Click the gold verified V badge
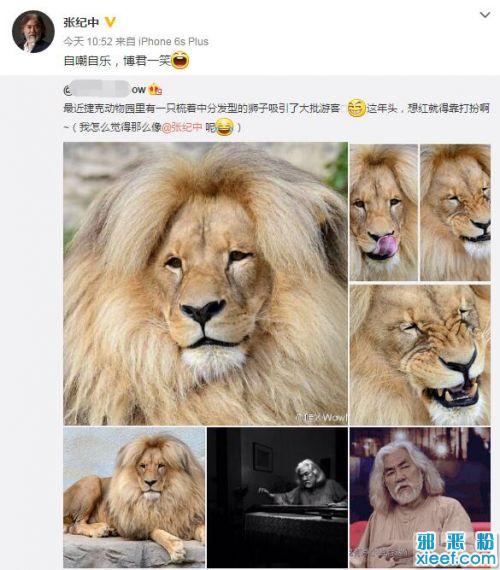Image resolution: width=500 pixels, height=570 pixels. [x=110, y=22]
